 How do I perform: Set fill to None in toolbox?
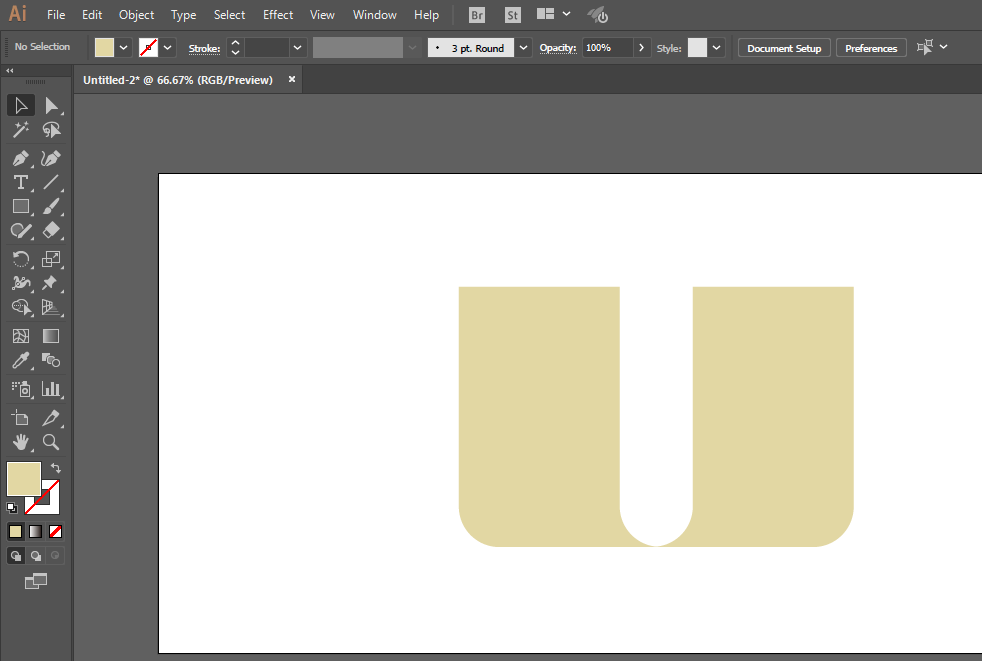pos(56,532)
